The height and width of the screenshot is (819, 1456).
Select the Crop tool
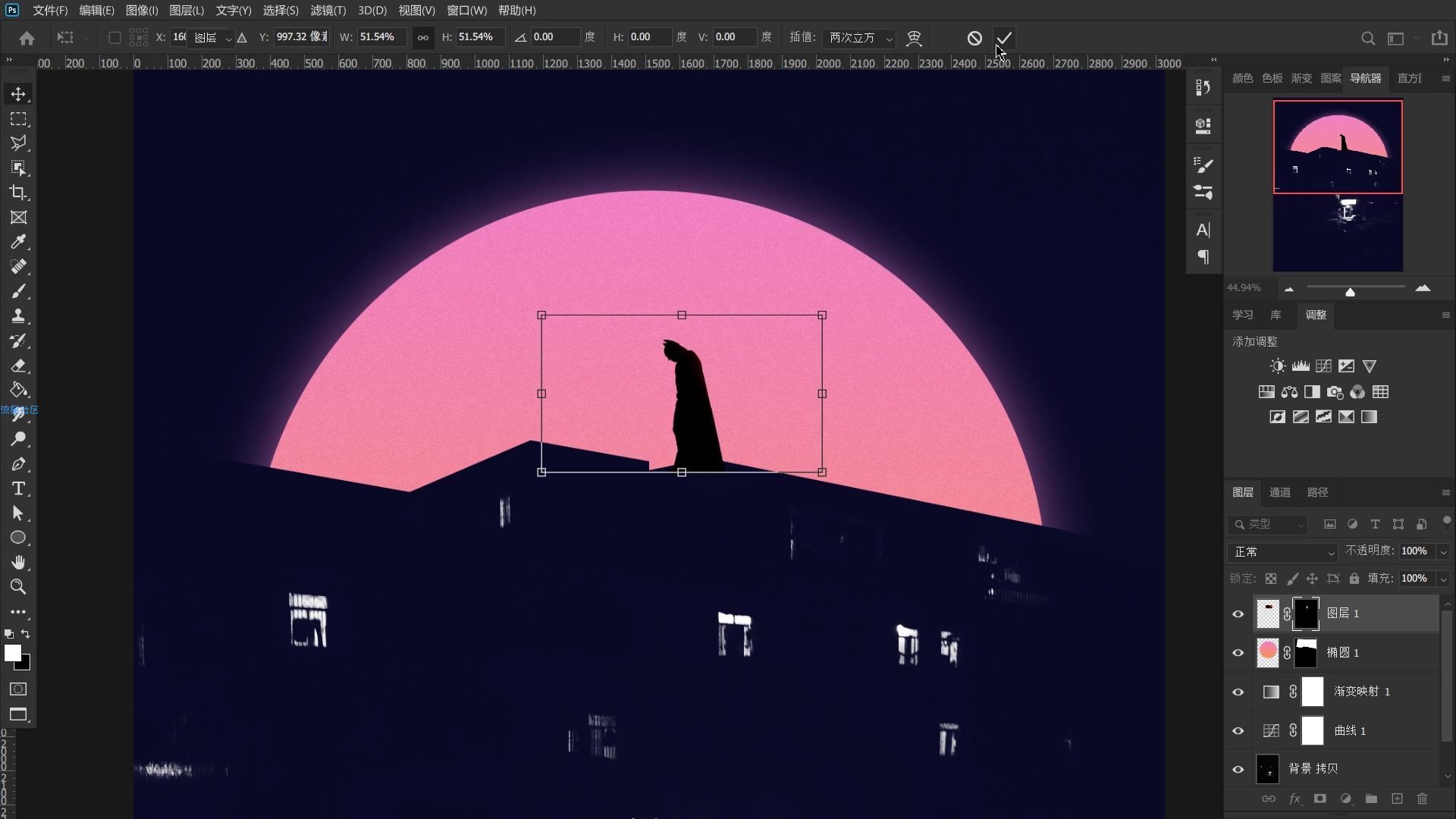tap(18, 193)
